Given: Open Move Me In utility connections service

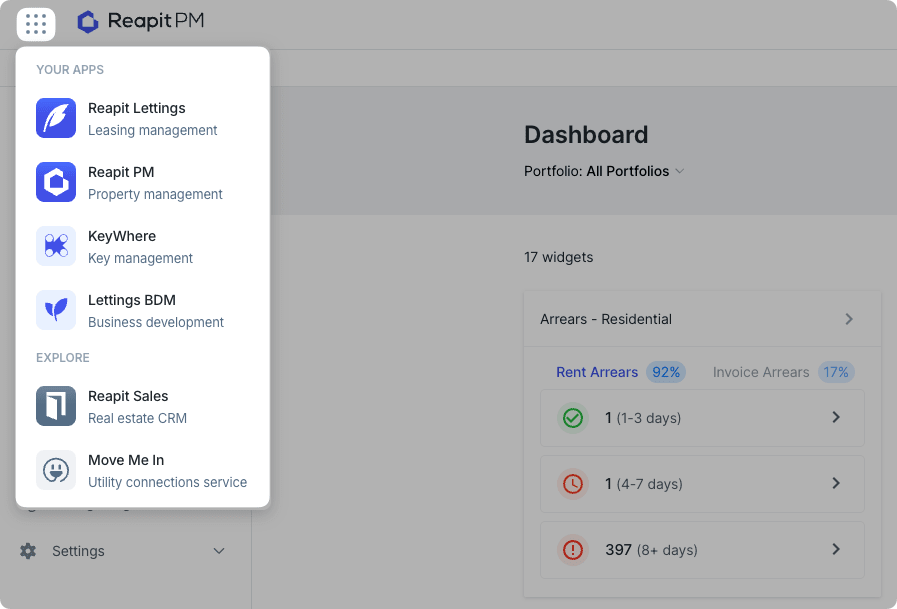Looking at the screenshot, I should [142, 471].
